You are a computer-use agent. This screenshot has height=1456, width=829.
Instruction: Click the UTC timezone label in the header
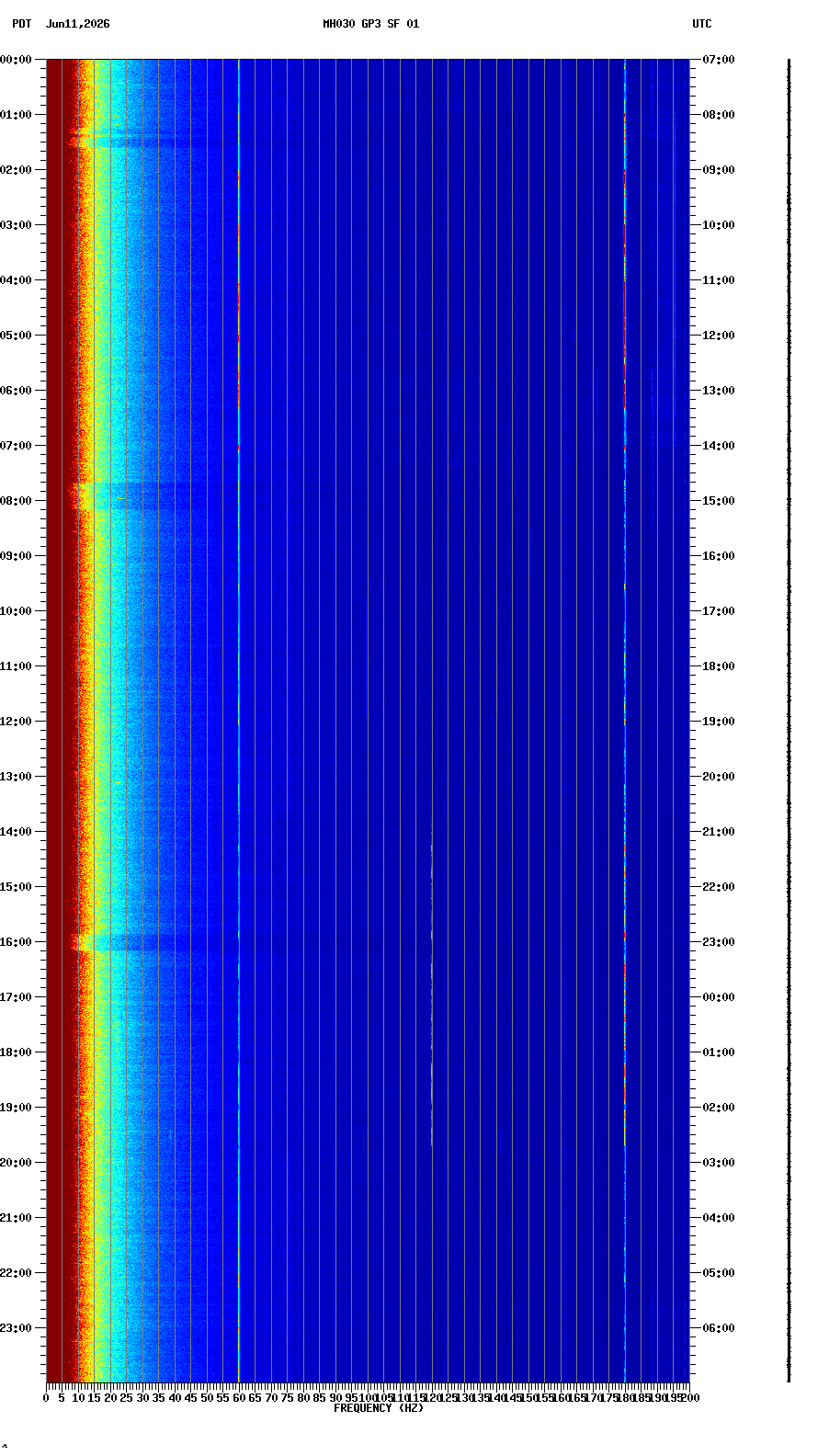coord(702,24)
